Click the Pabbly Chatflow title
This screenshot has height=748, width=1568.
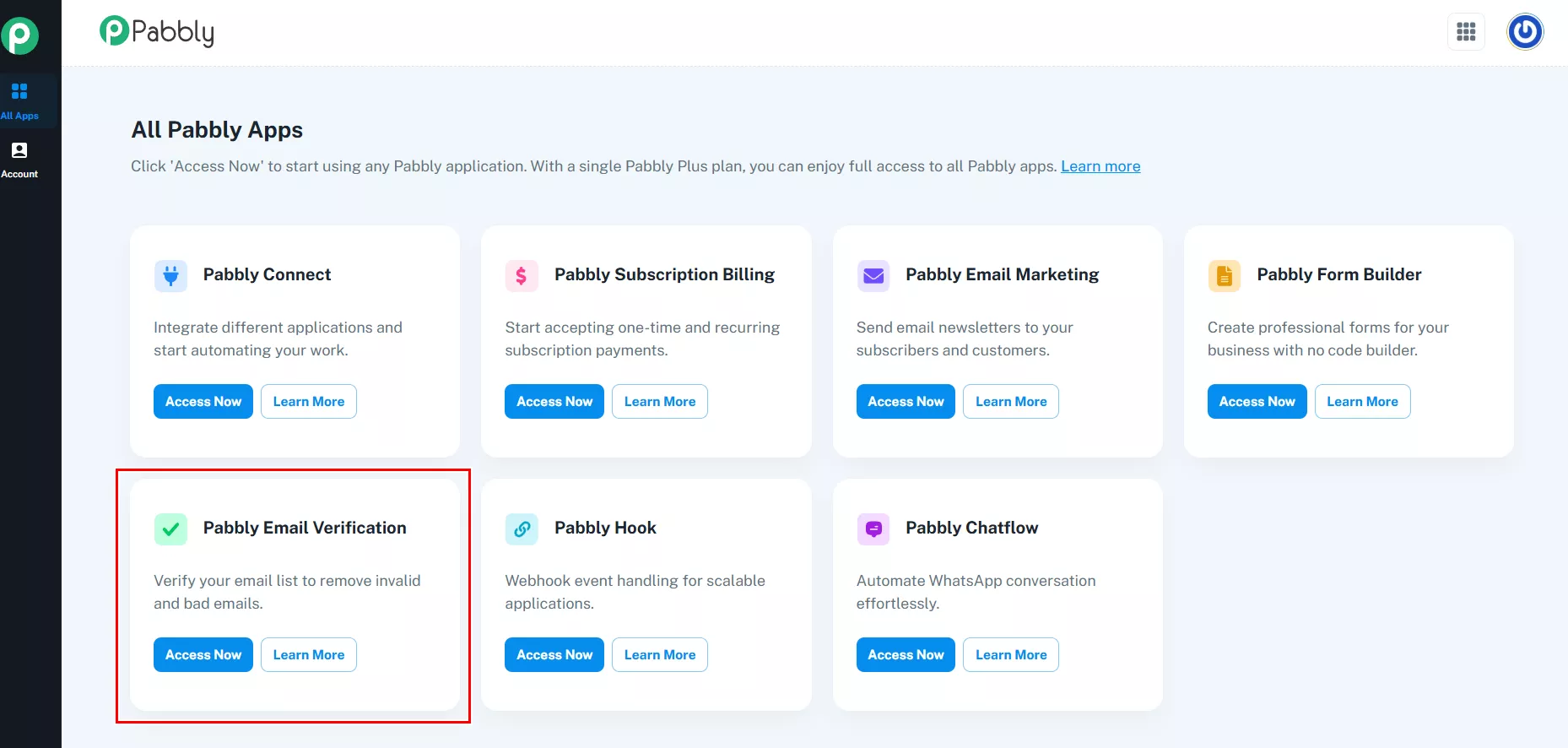tap(971, 528)
